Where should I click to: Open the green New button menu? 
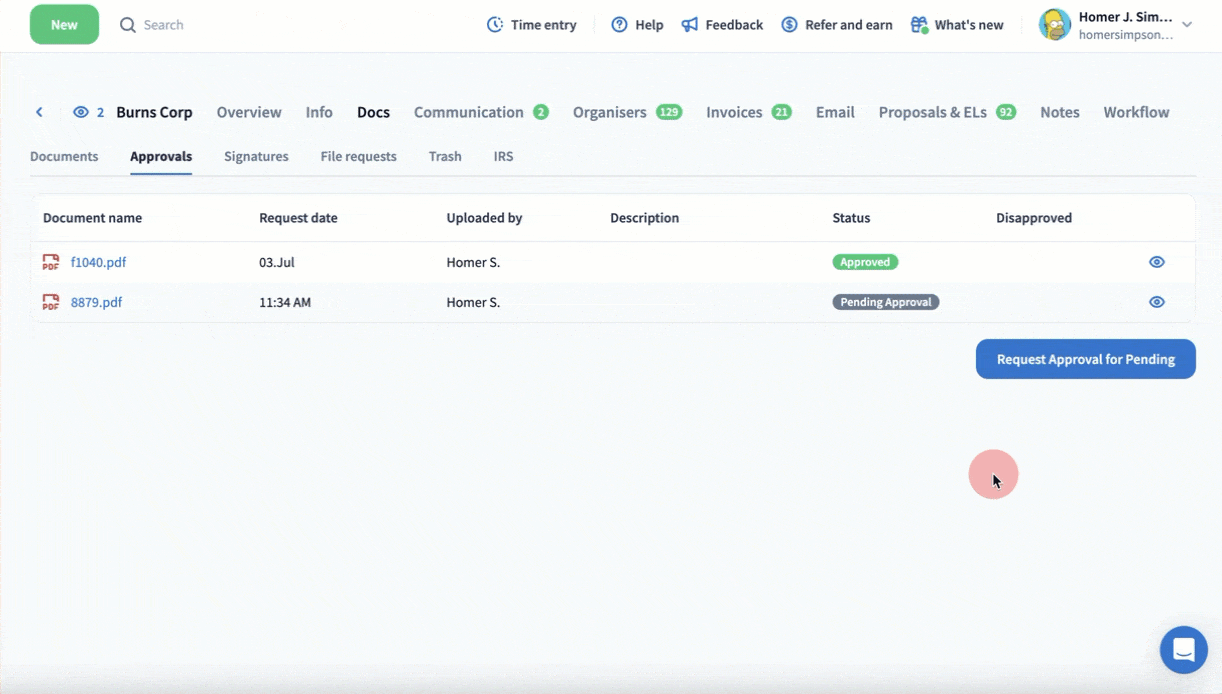click(64, 25)
